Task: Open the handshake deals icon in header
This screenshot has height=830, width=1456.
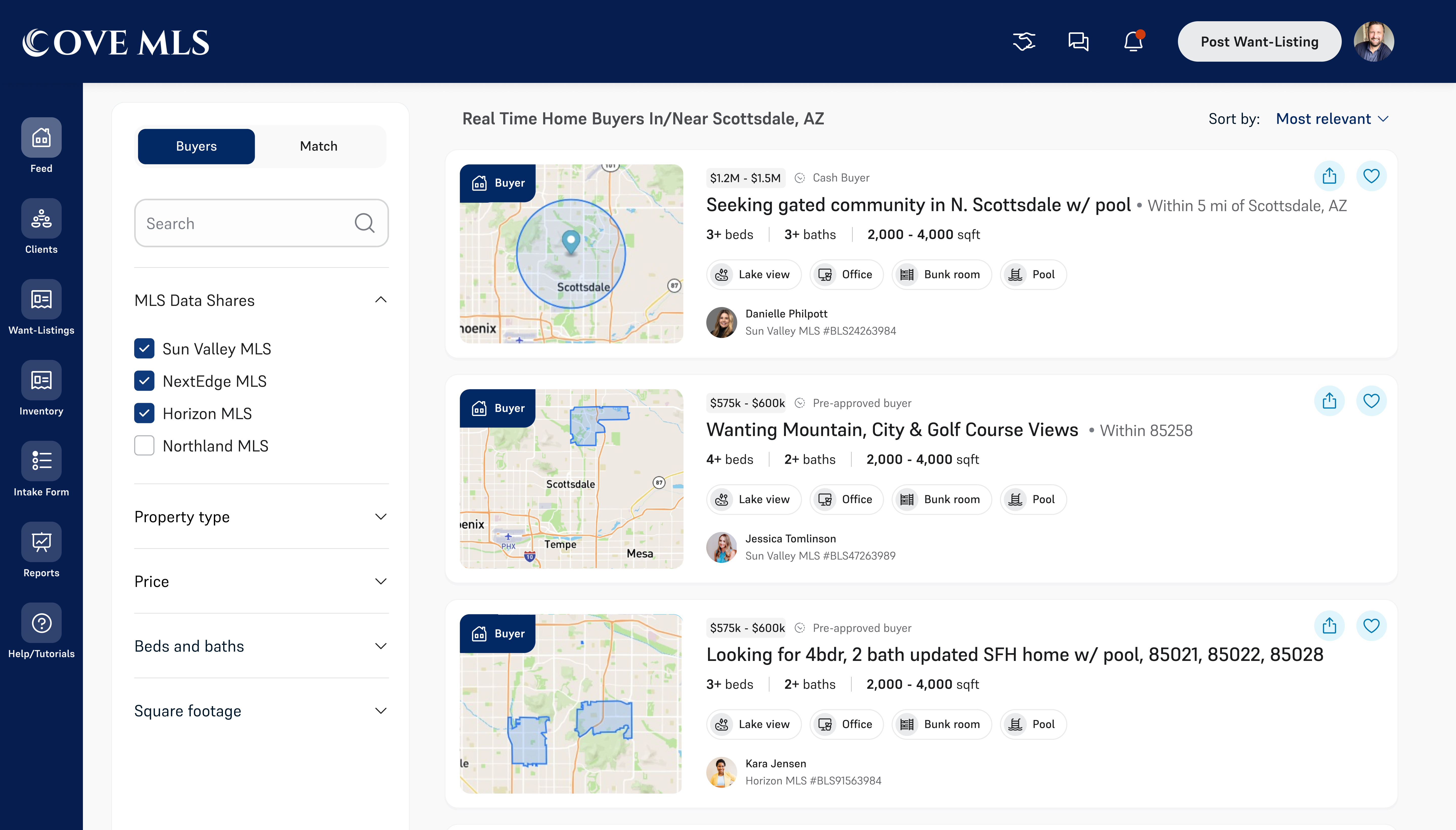Action: [1024, 42]
